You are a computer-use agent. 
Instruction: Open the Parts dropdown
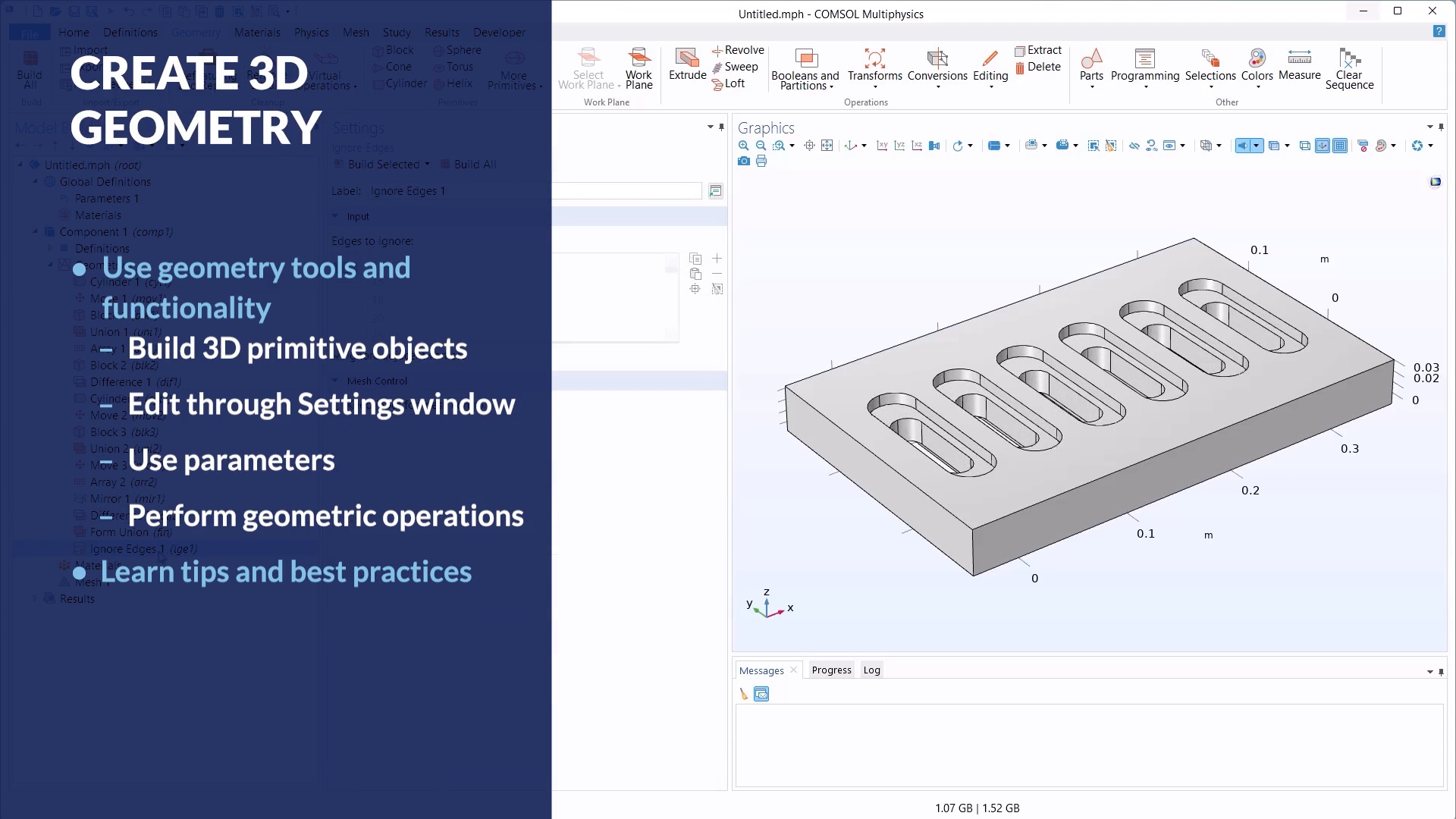(x=1091, y=69)
